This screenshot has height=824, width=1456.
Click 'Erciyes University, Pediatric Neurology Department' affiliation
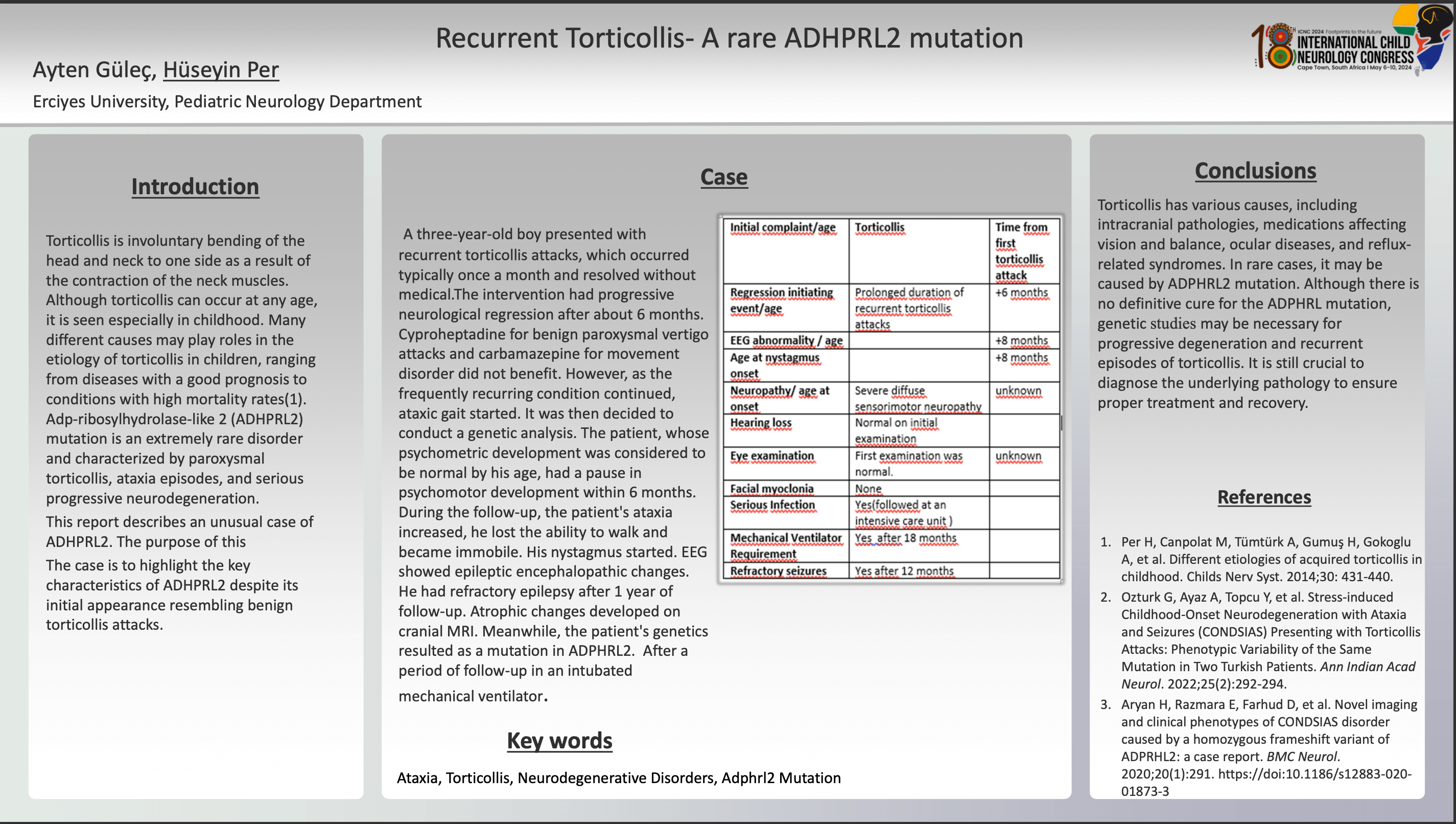coord(227,101)
